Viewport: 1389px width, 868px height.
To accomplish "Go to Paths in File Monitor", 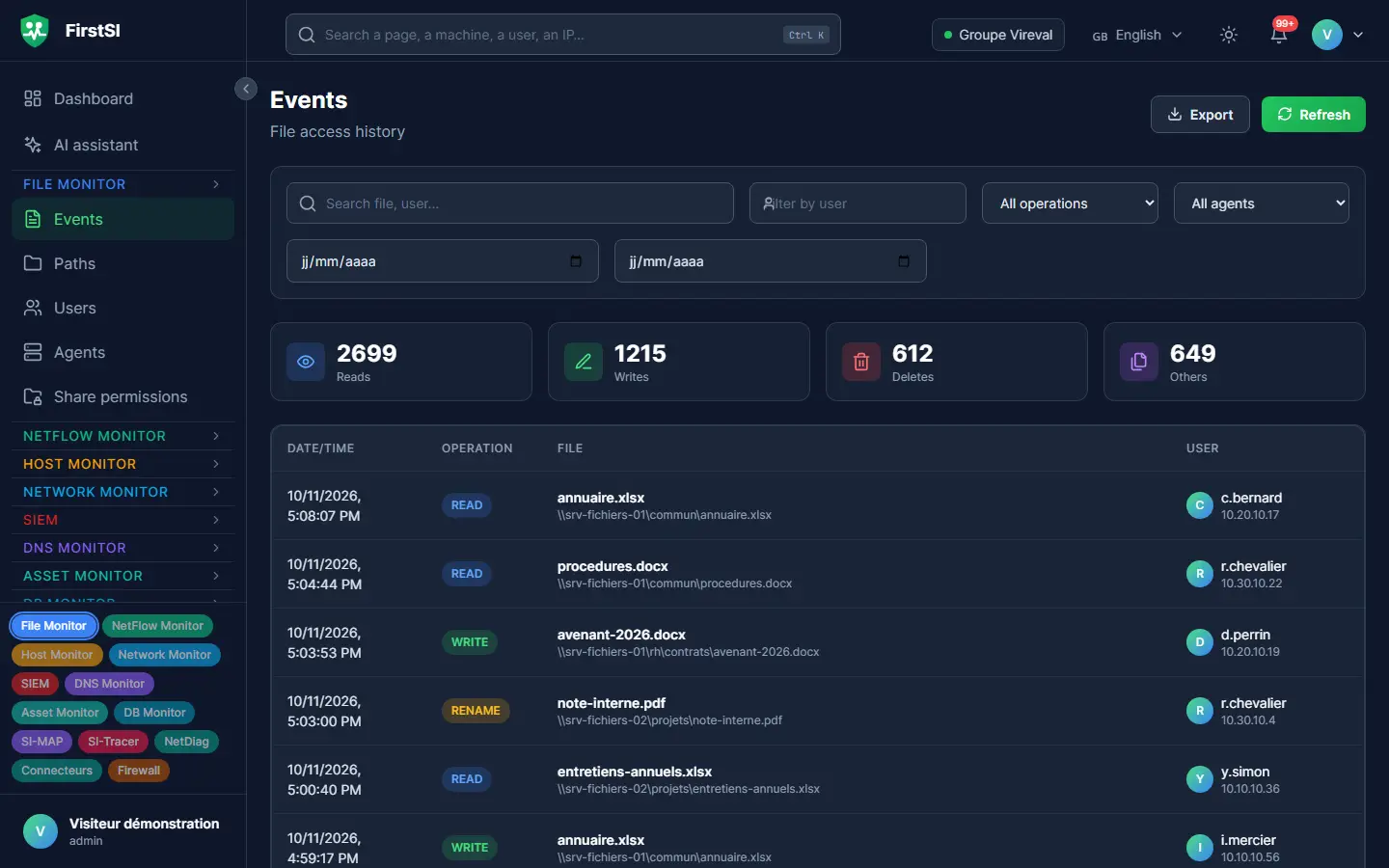I will coord(123,263).
